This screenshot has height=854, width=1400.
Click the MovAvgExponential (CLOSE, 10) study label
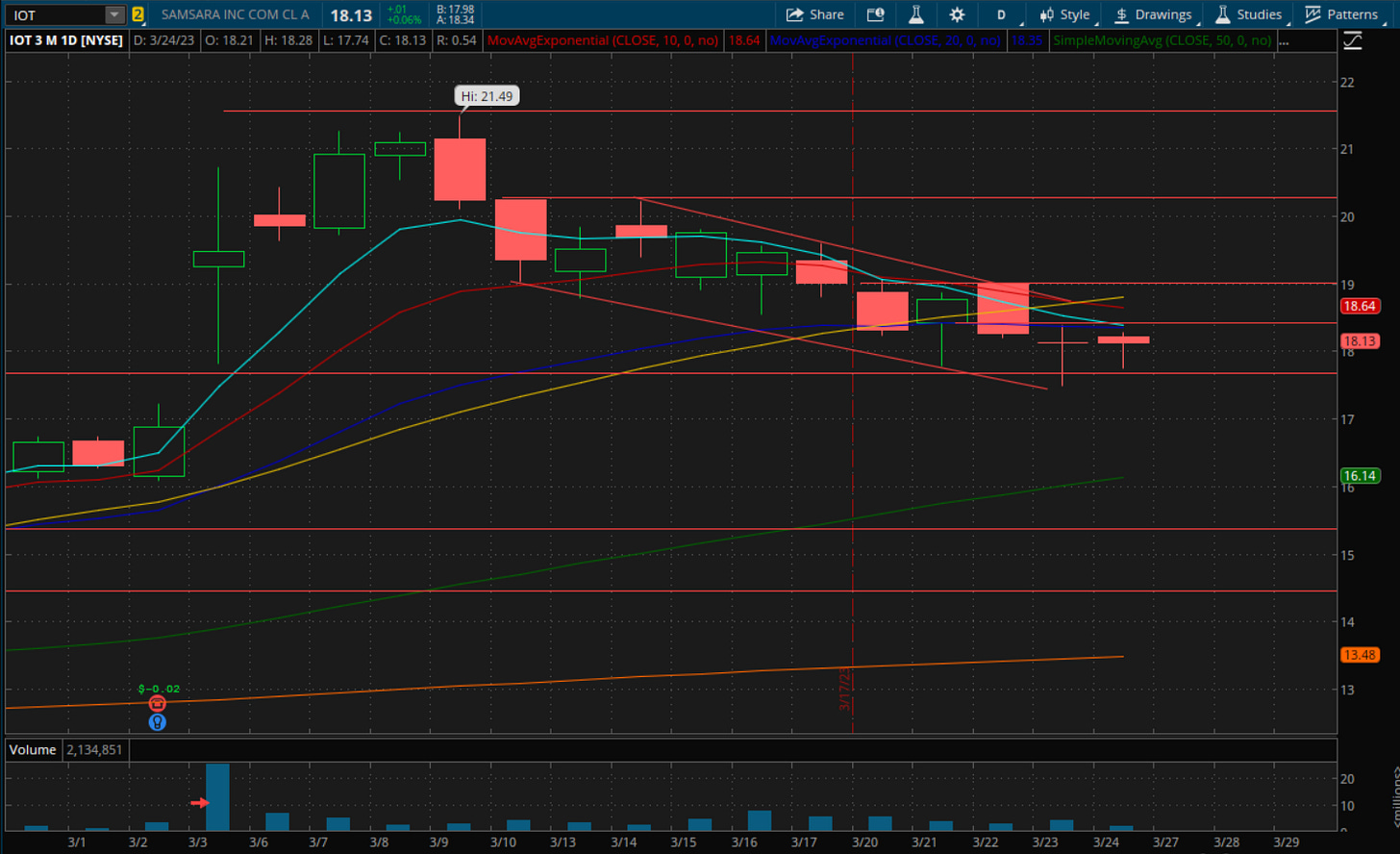[603, 40]
